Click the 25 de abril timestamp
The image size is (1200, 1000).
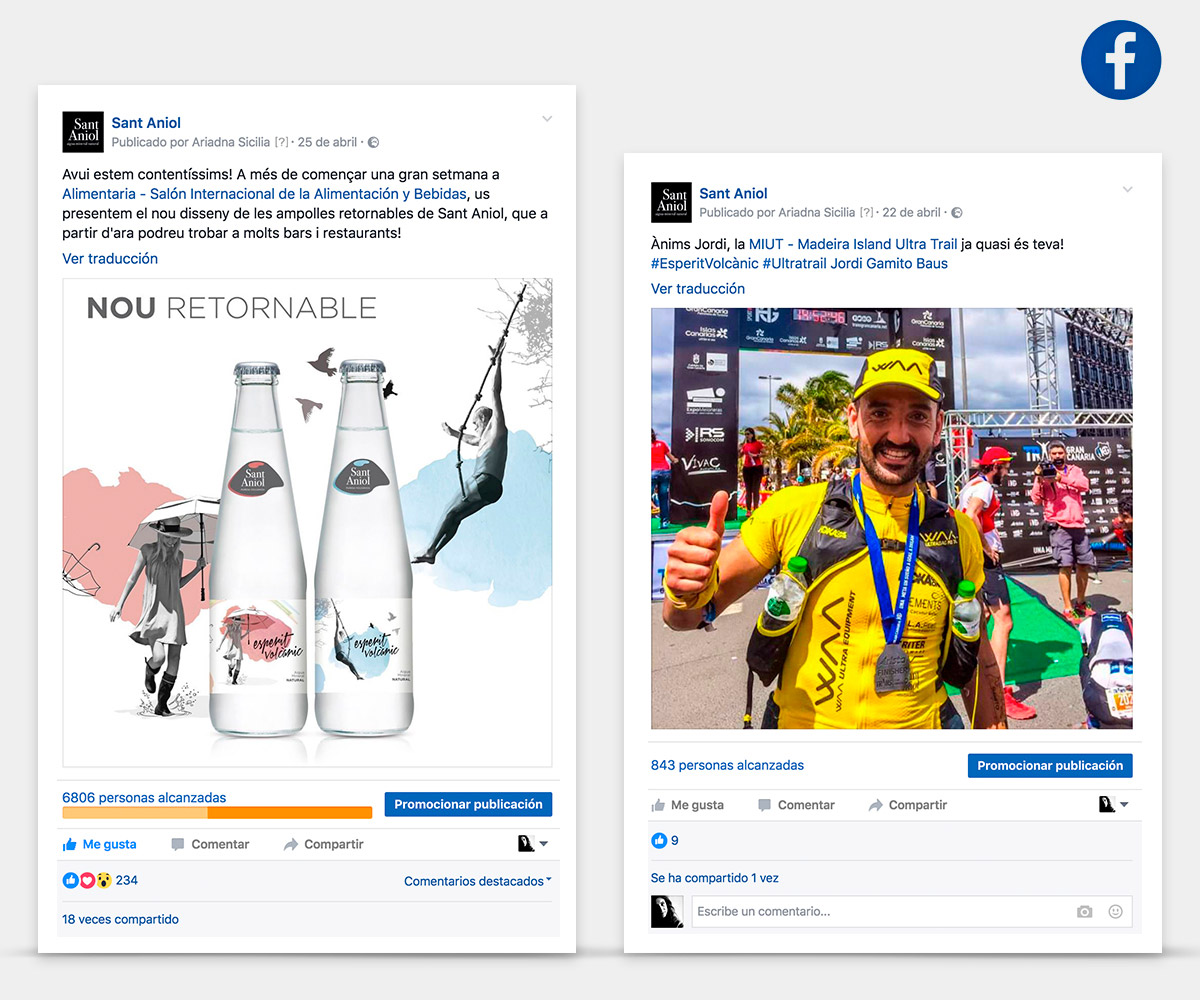pyautogui.click(x=327, y=142)
